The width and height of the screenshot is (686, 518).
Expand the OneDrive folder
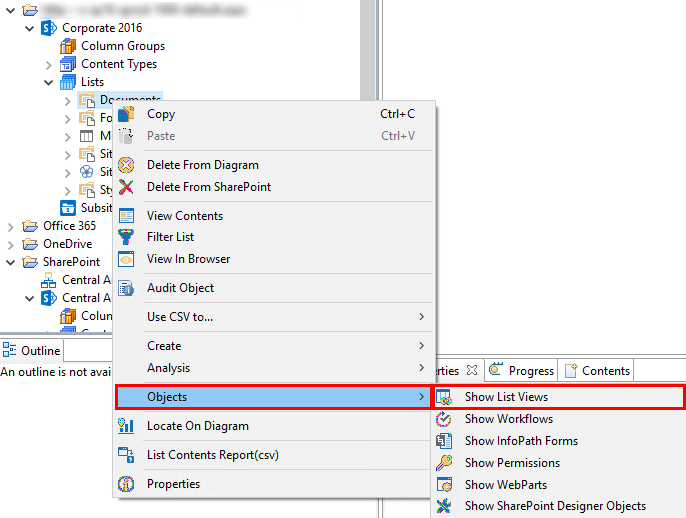click(11, 245)
